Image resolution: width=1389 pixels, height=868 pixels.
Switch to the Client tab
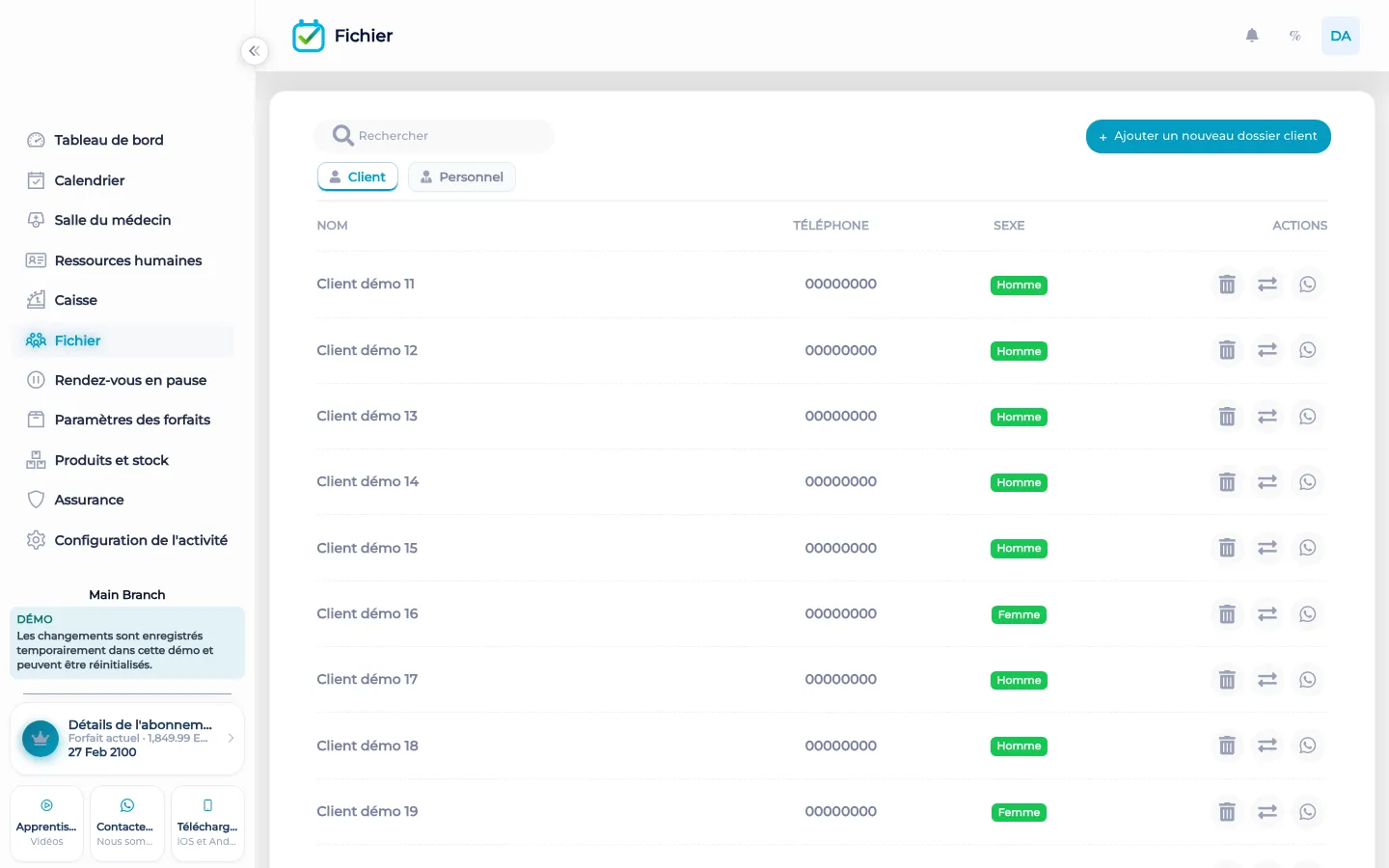click(x=358, y=177)
